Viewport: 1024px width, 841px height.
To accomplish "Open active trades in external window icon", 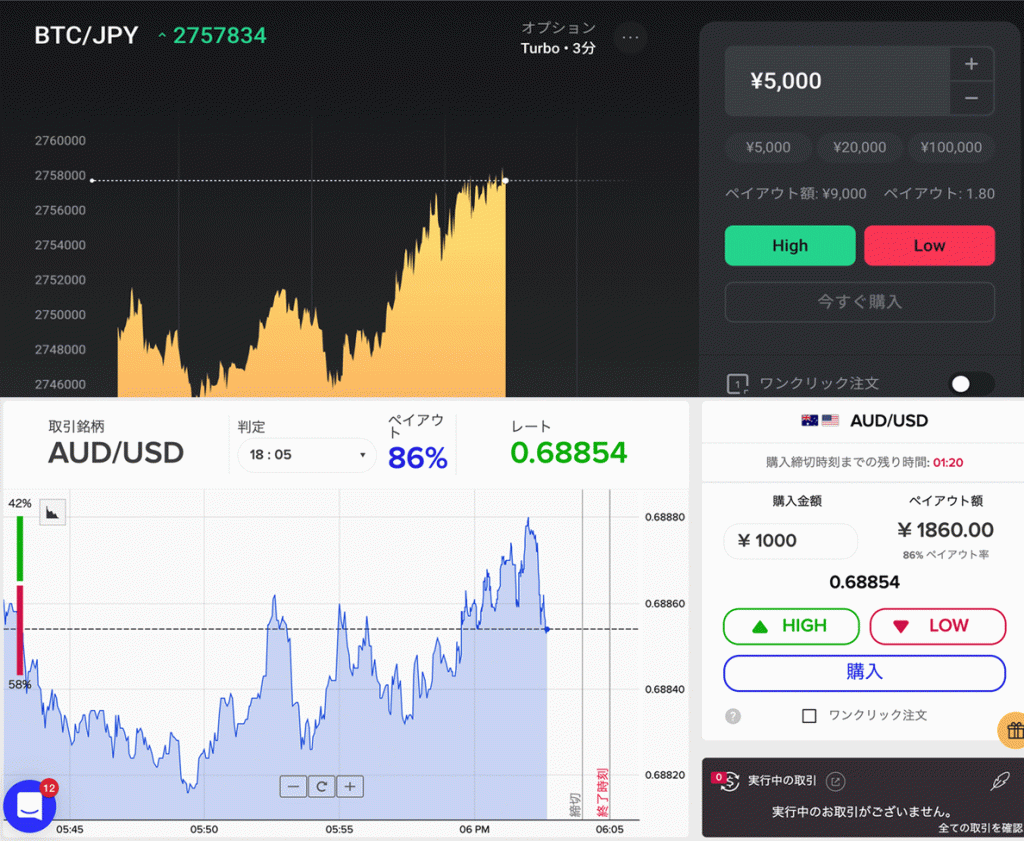I will 836,782.
